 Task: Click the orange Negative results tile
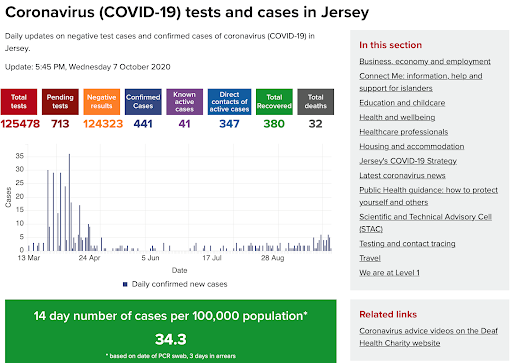(102, 102)
